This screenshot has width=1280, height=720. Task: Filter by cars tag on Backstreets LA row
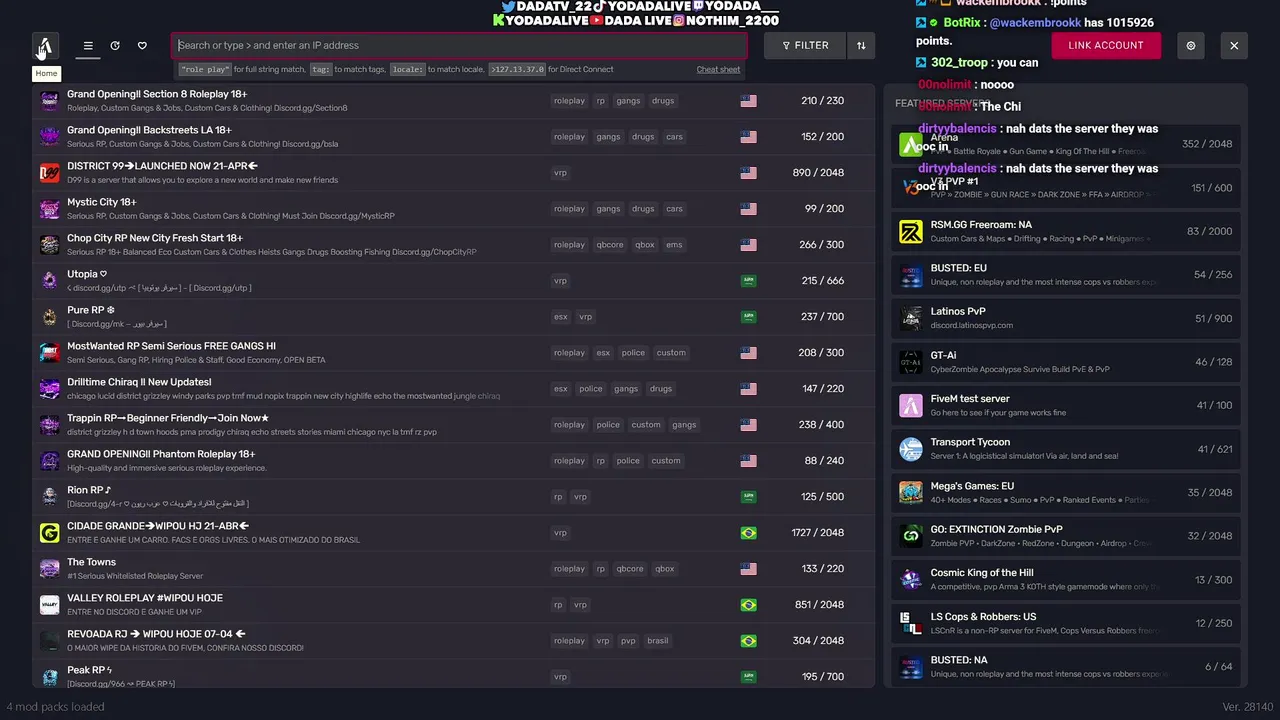[675, 137]
